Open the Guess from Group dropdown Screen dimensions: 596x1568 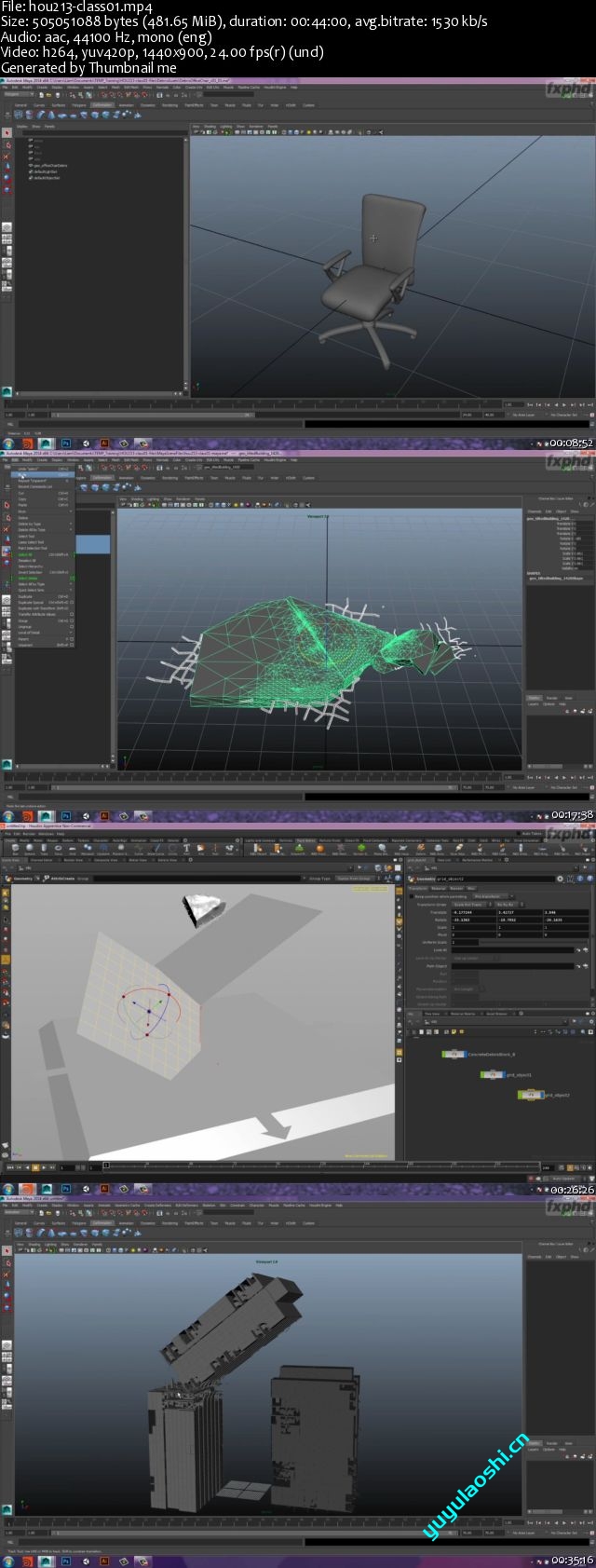pos(357,878)
